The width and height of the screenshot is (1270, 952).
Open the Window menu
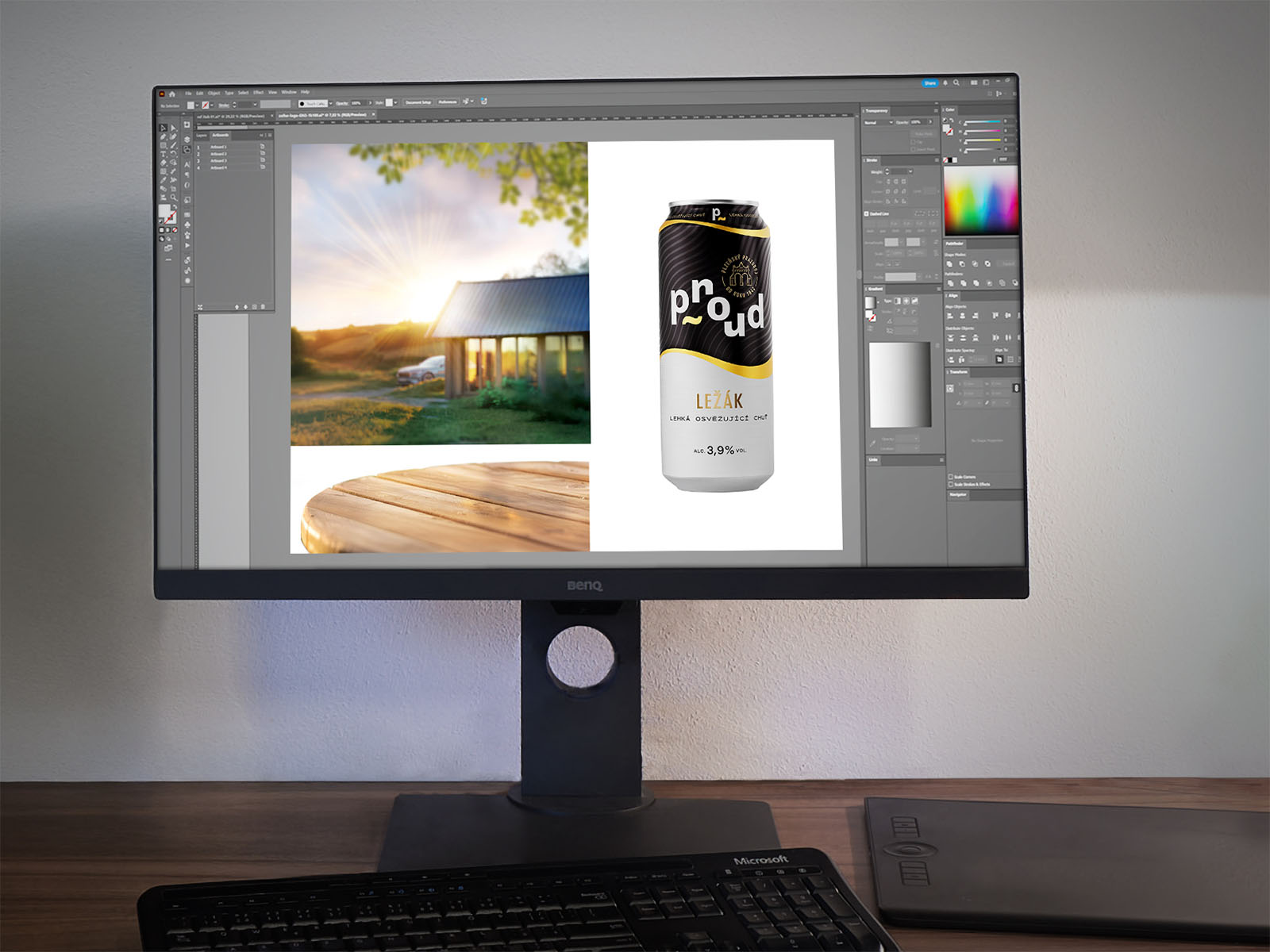tap(289, 92)
